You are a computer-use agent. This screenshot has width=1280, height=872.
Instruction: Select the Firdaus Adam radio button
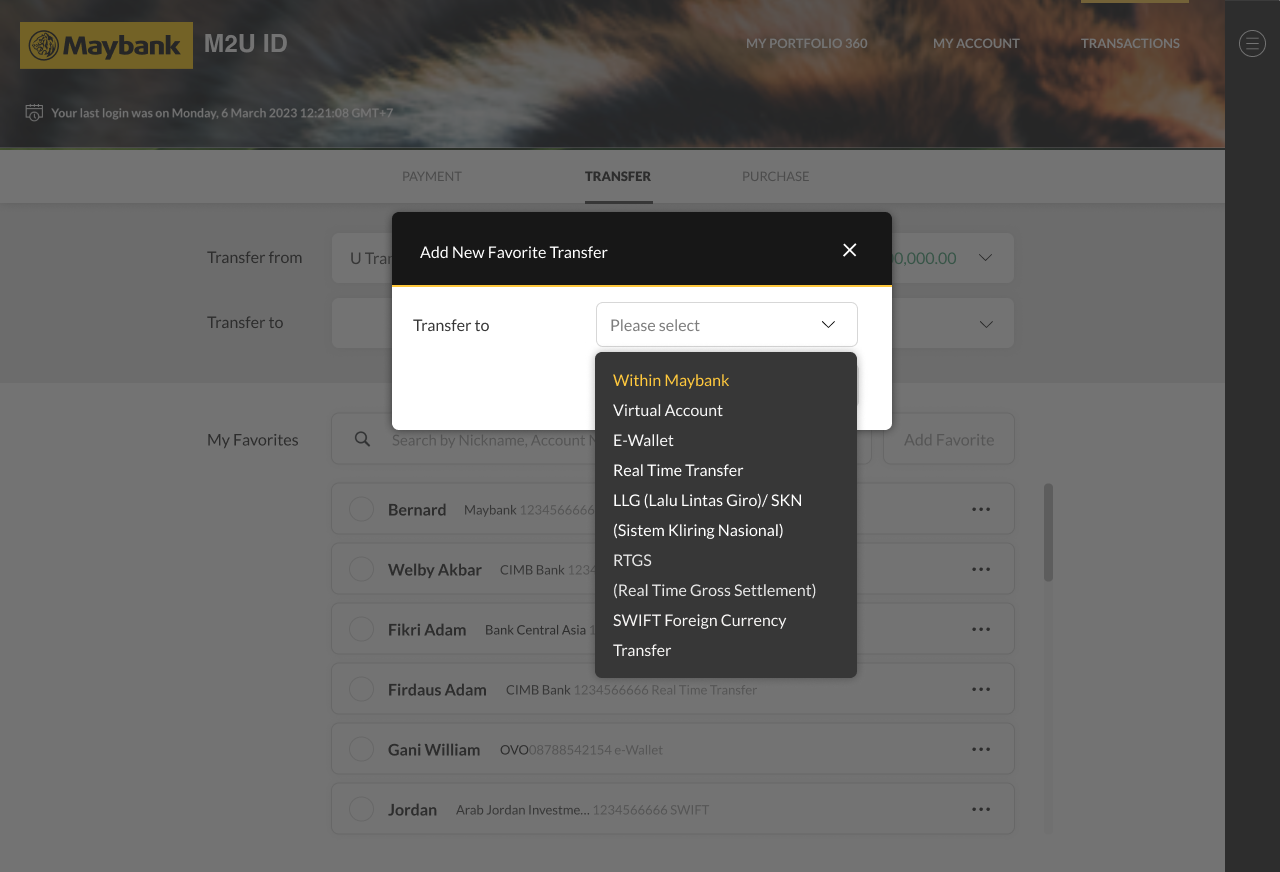(x=361, y=689)
